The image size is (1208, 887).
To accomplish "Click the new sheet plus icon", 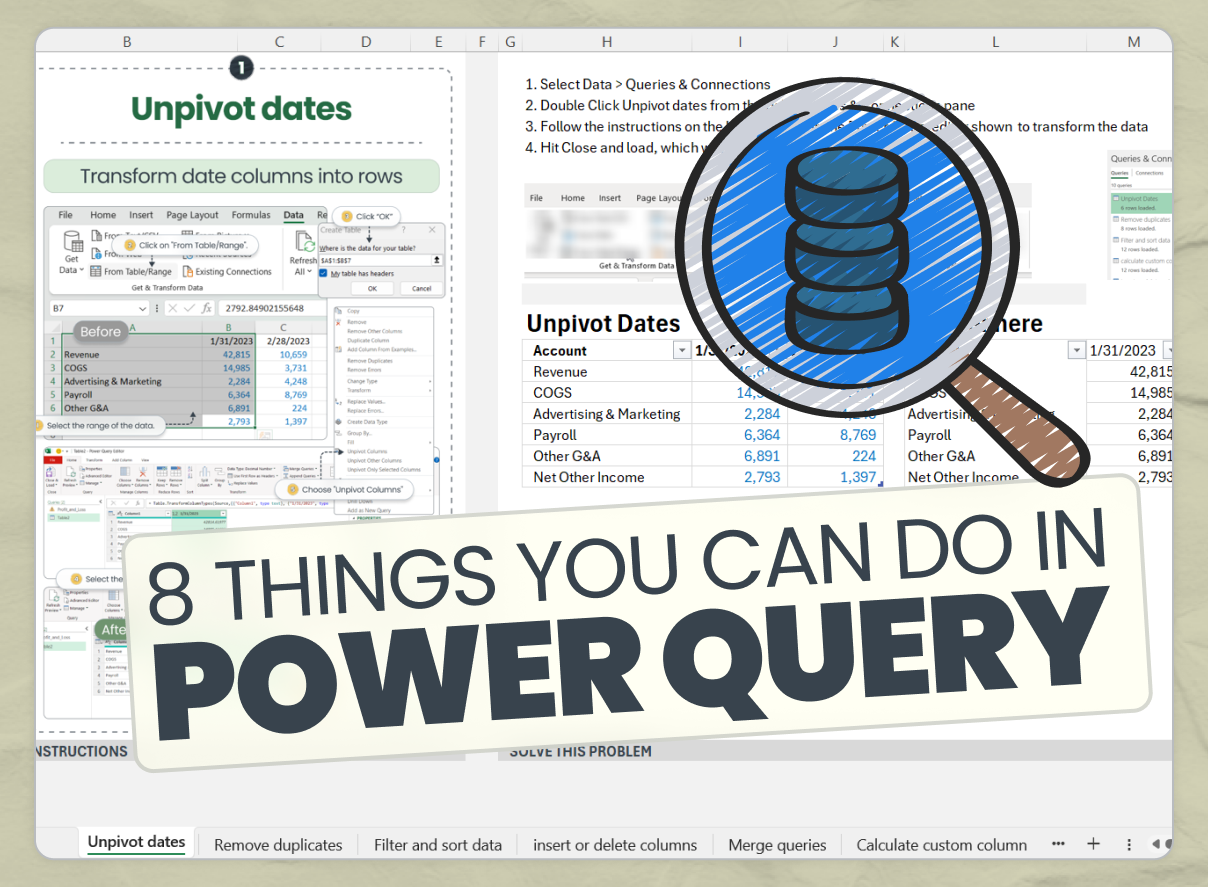I will click(1093, 844).
